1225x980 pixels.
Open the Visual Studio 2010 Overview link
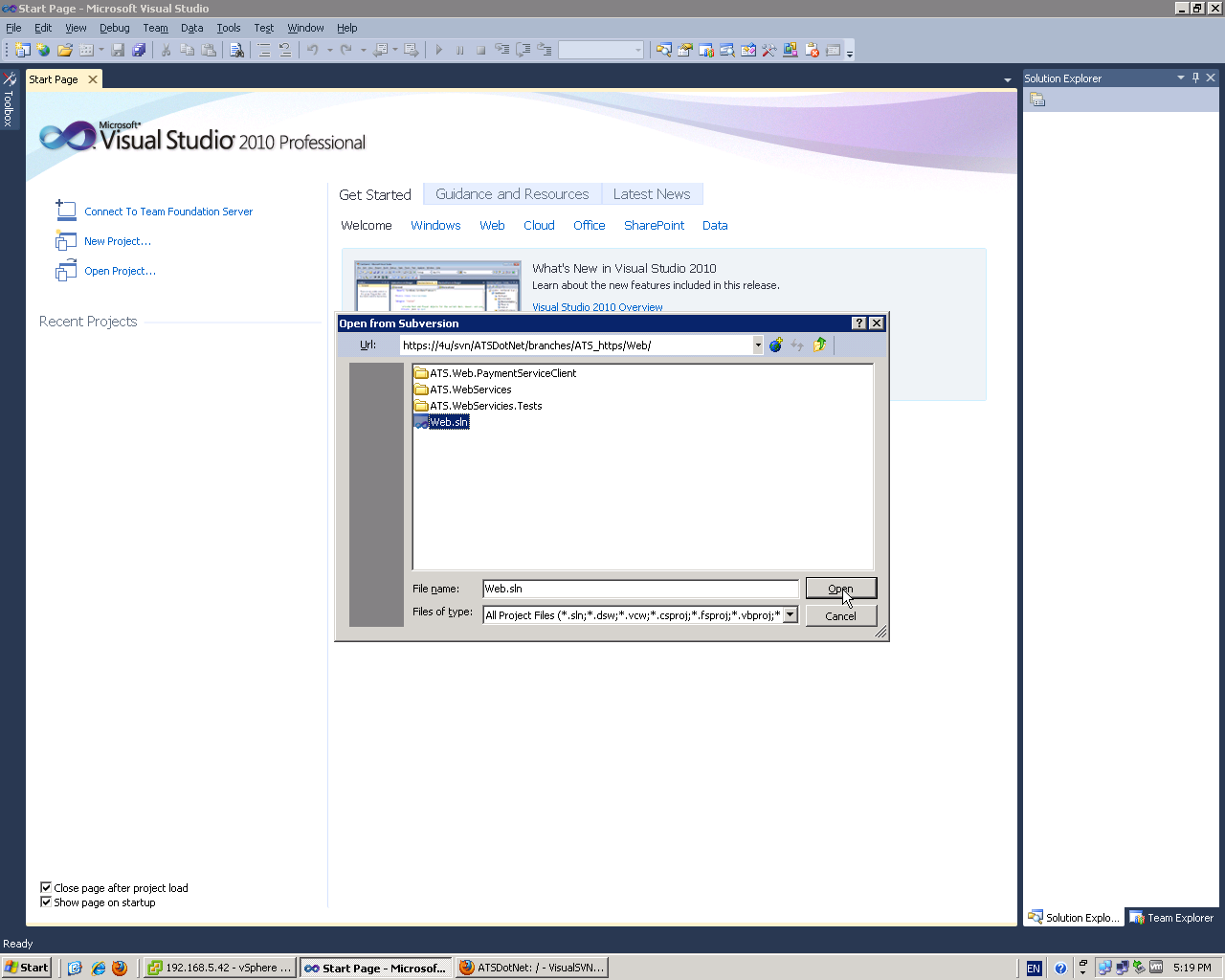597,307
